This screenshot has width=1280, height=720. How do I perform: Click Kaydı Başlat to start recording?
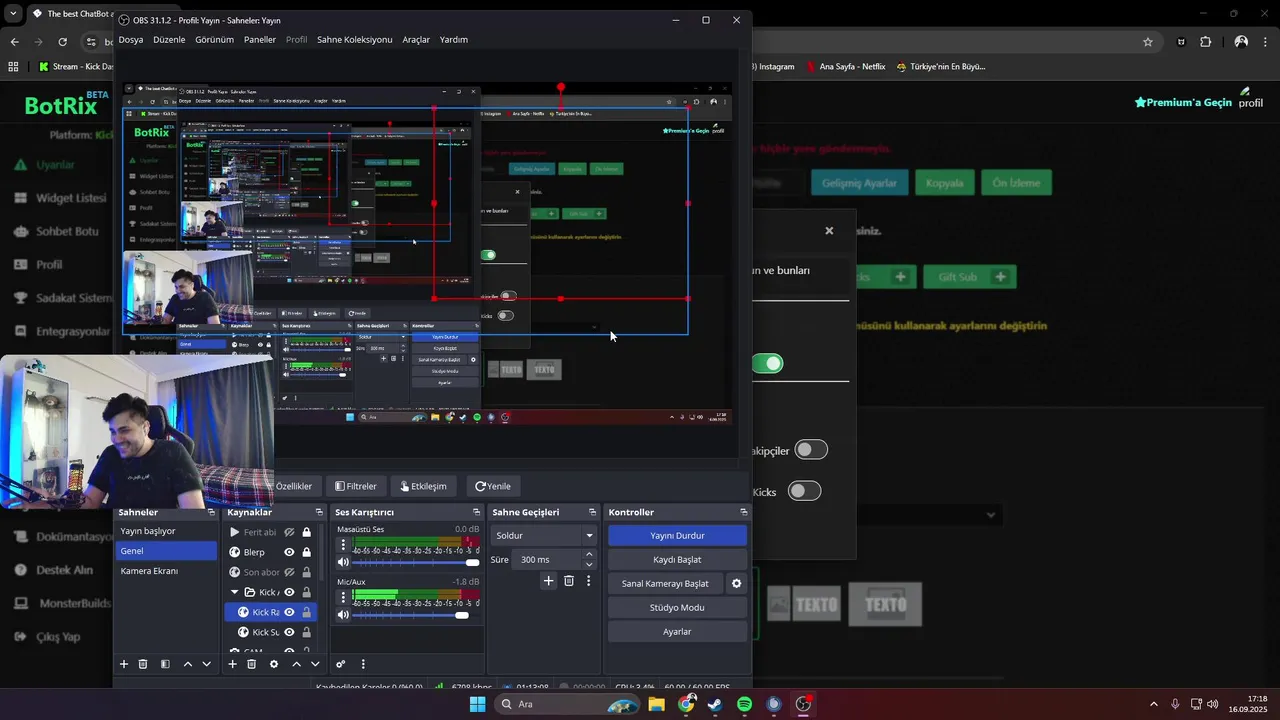click(677, 560)
